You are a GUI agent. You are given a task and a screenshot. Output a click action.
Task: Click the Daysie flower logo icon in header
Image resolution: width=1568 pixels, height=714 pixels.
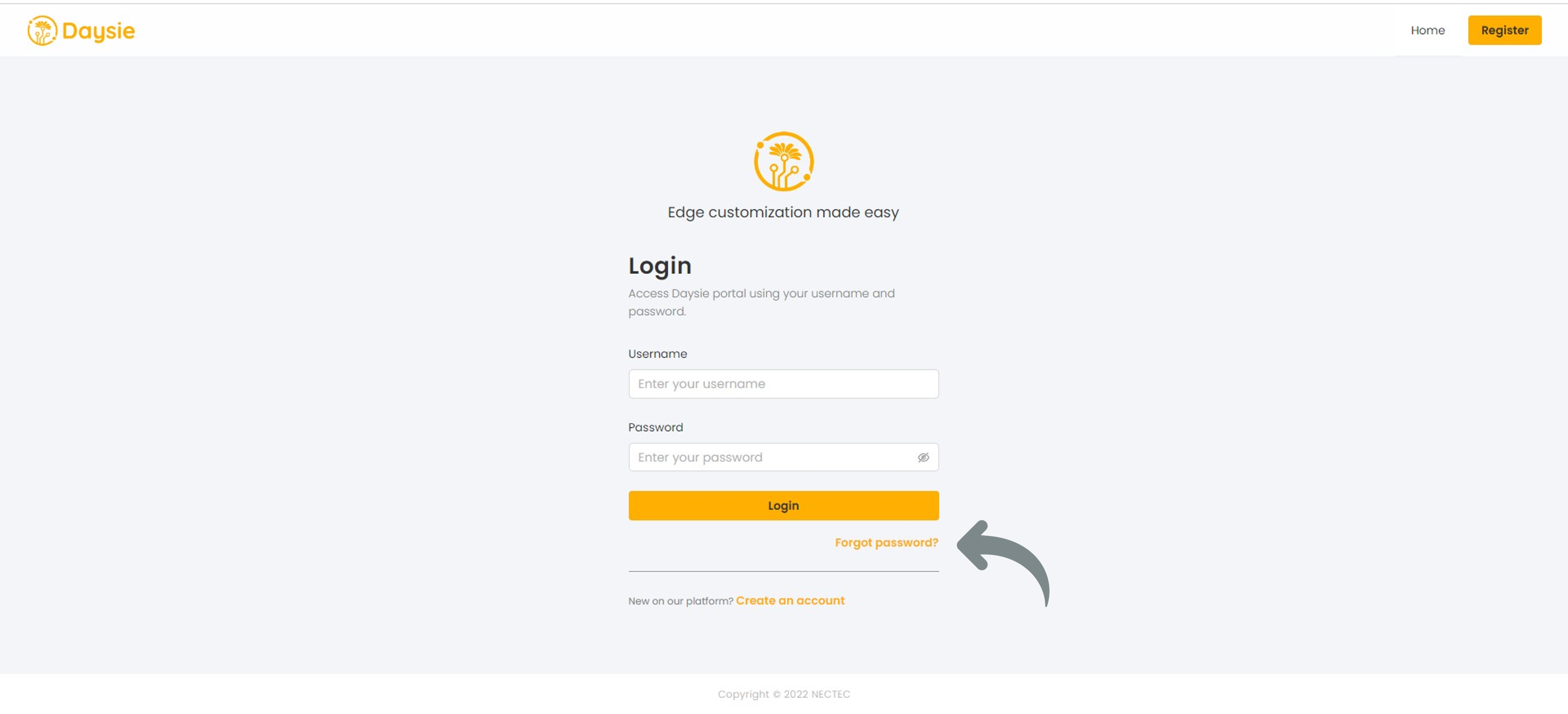point(42,30)
